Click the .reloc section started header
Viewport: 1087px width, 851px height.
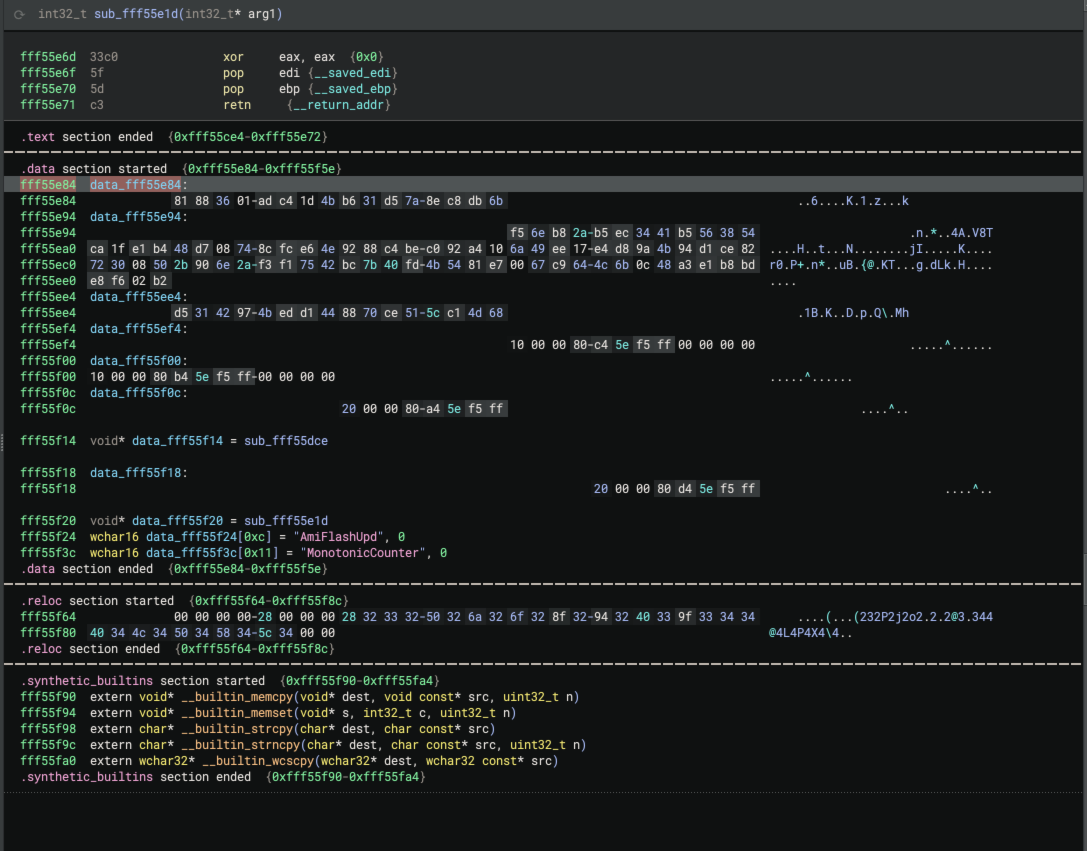(x=98, y=601)
